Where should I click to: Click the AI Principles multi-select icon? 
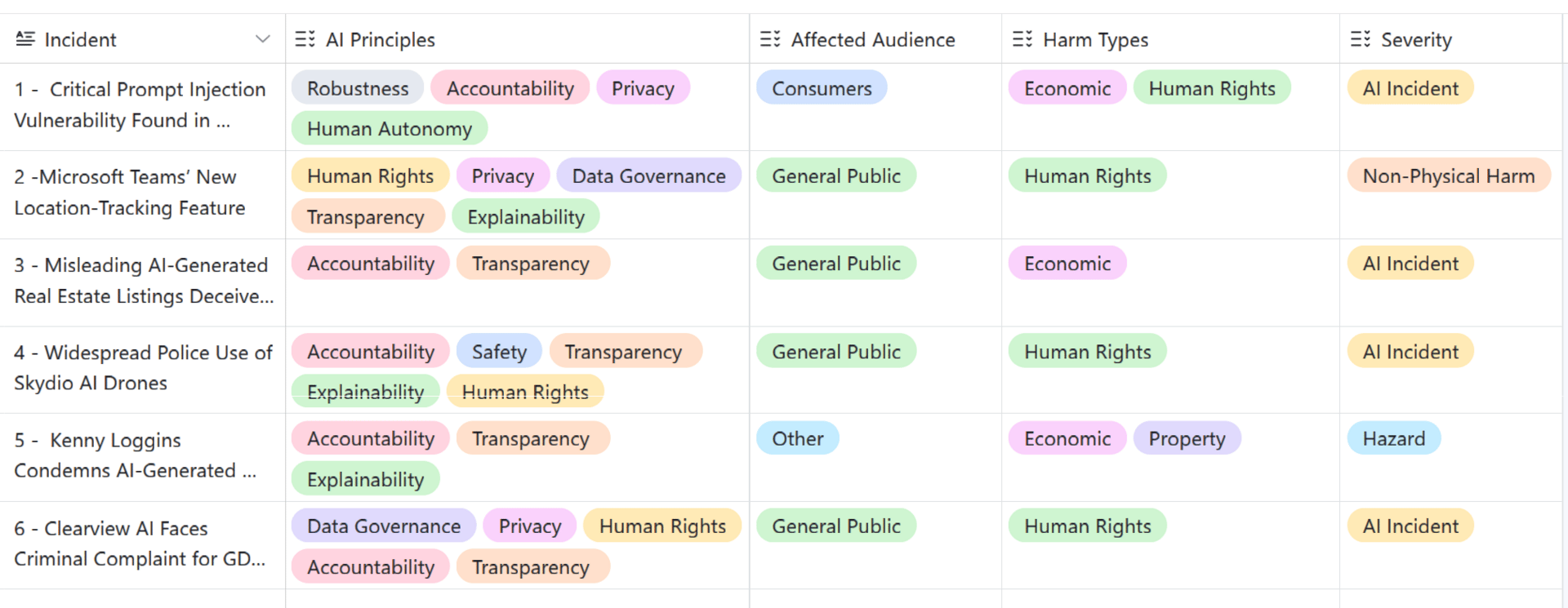(x=305, y=39)
